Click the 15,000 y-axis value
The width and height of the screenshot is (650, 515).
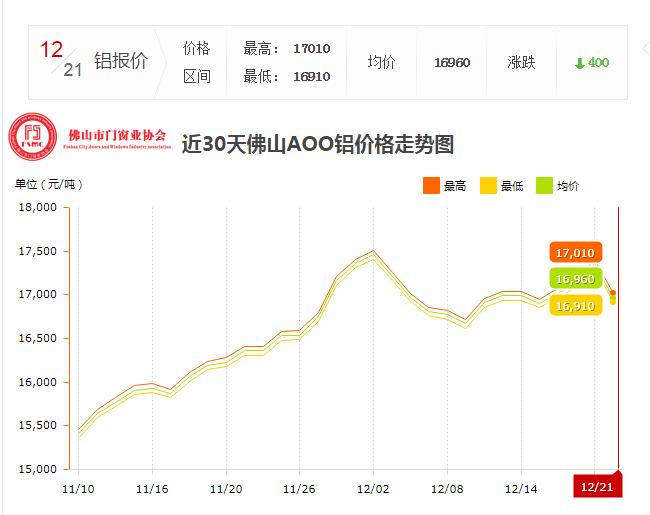[x=38, y=469]
